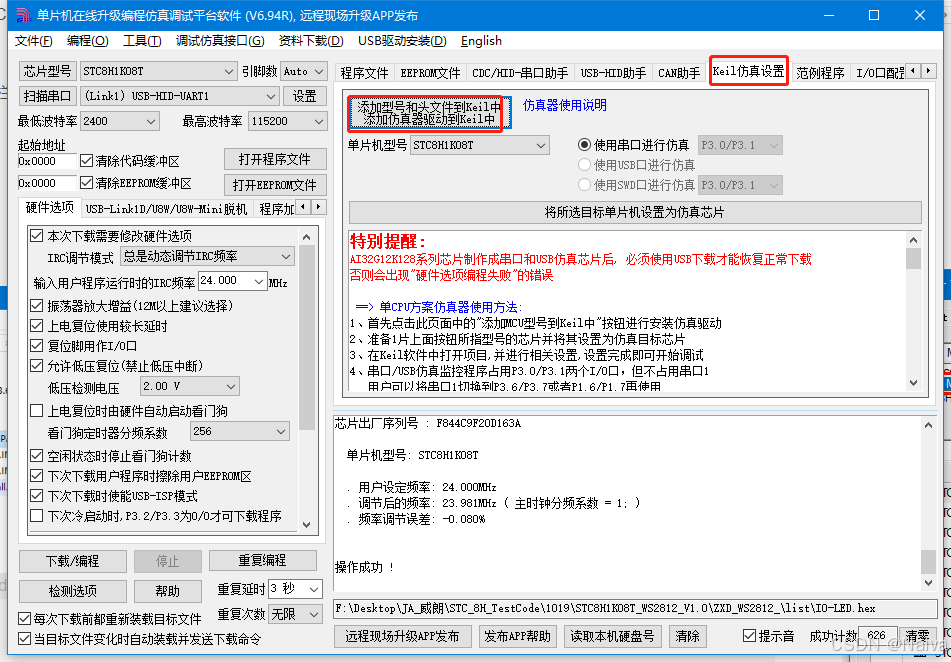Viewport: 951px width, 662px height.
Task: Toggle 空闲状态时停止看门狗计数 checkbox
Action: (x=37, y=456)
